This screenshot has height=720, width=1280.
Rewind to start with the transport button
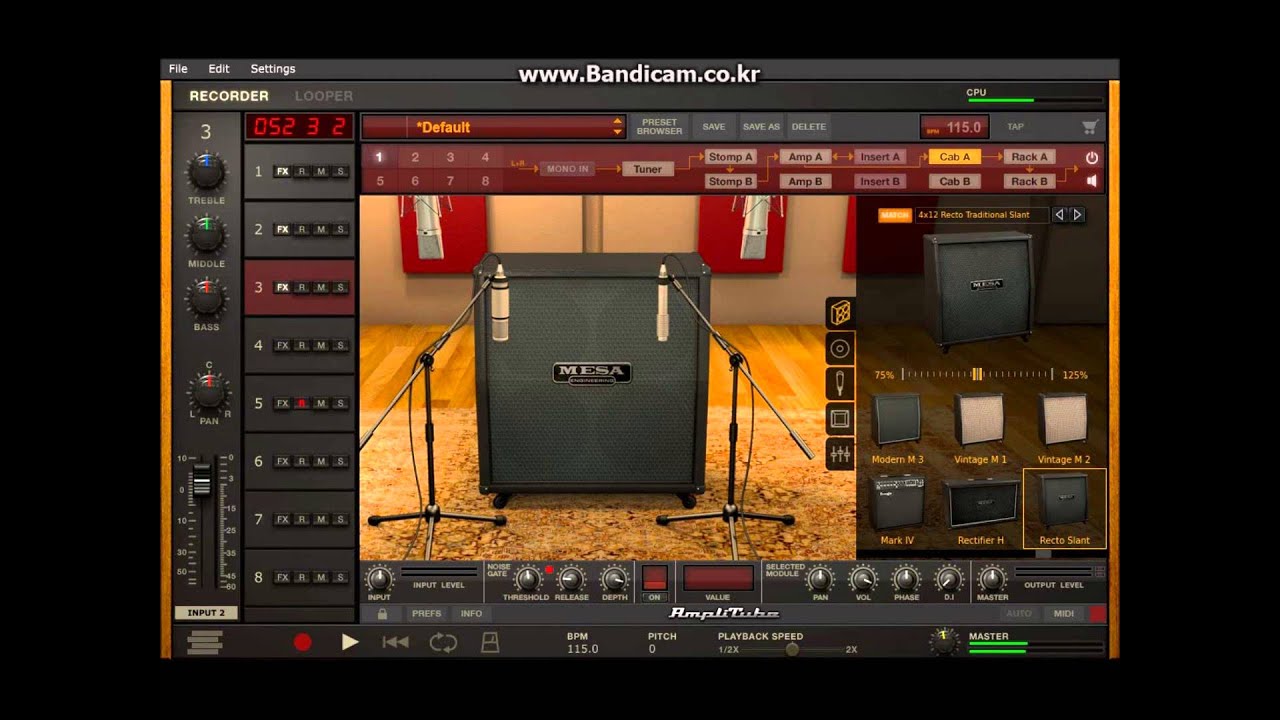(396, 642)
